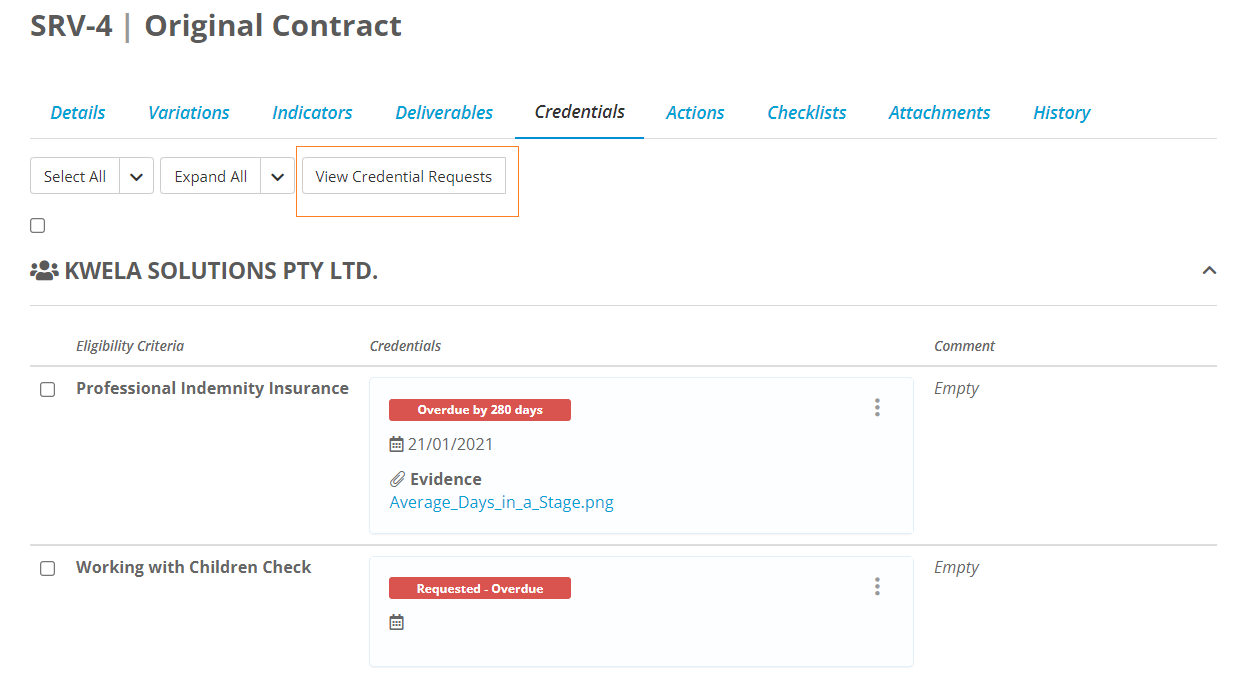
Task: Click paperclip Evidence icon
Action: click(397, 479)
